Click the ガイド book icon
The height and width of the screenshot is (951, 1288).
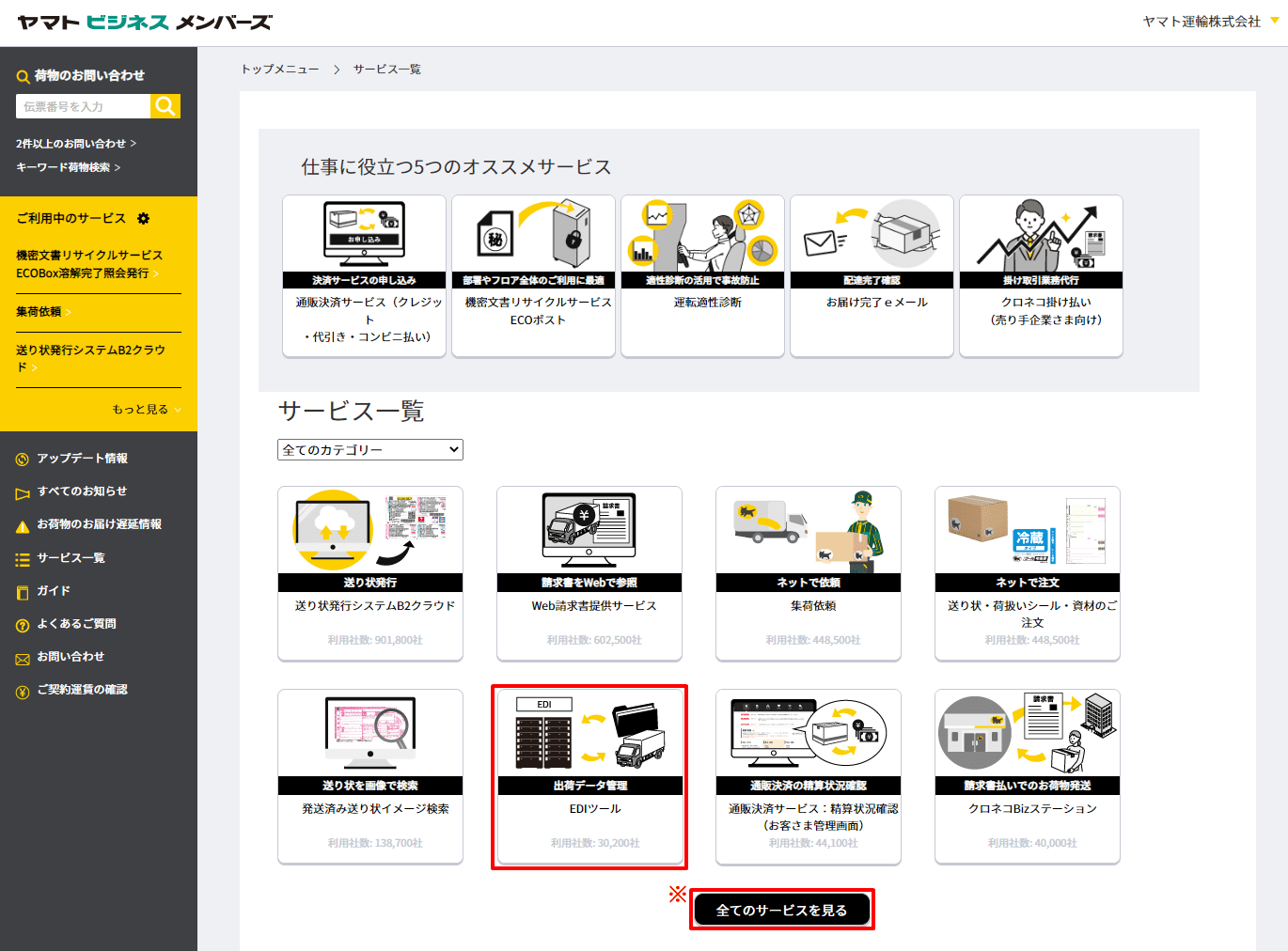[23, 592]
